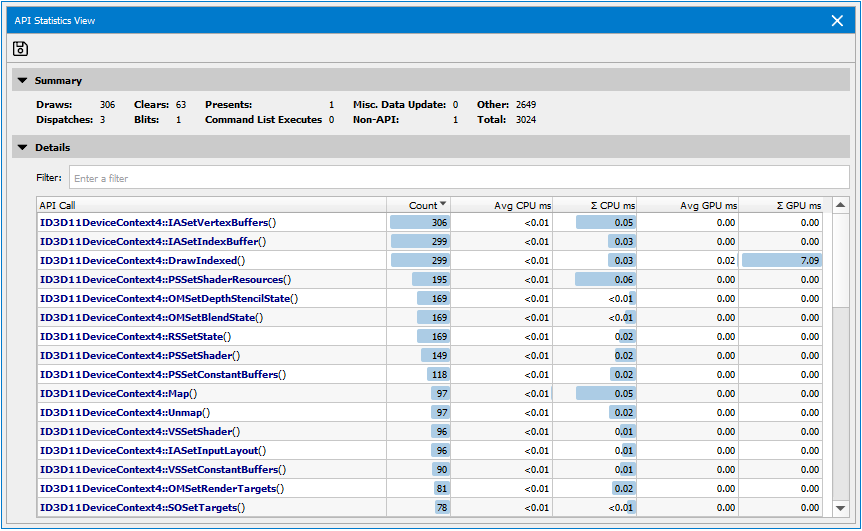Click the Filter input field
The image size is (862, 531).
click(458, 178)
